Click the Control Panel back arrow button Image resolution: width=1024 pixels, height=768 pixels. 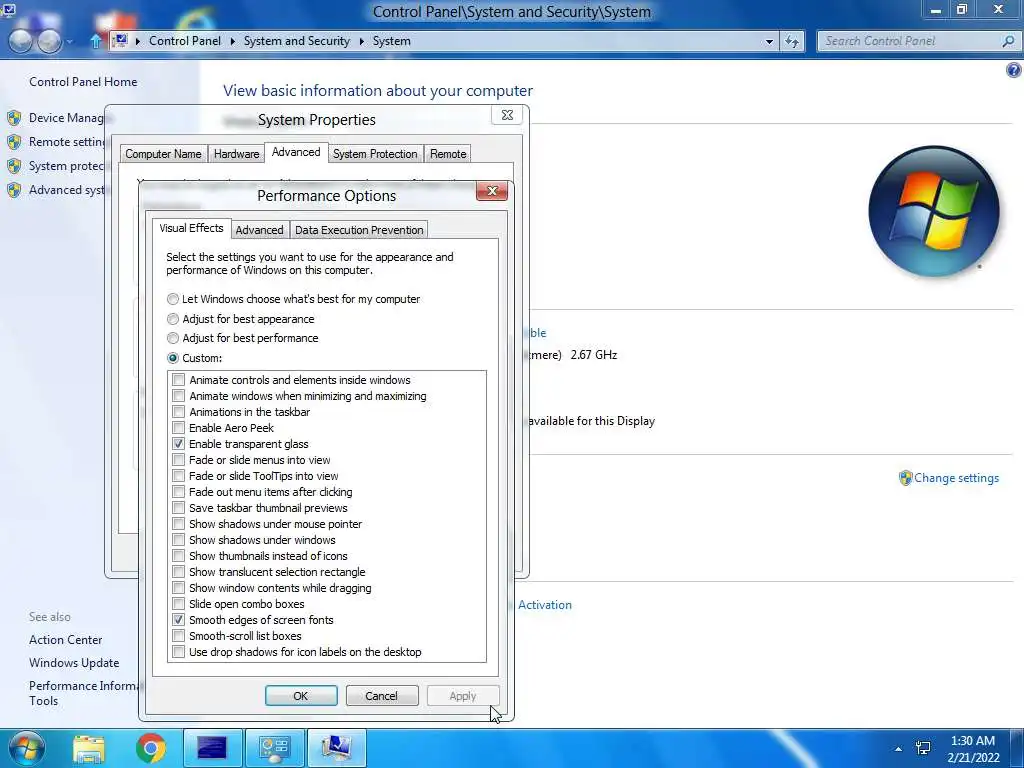tap(21, 41)
